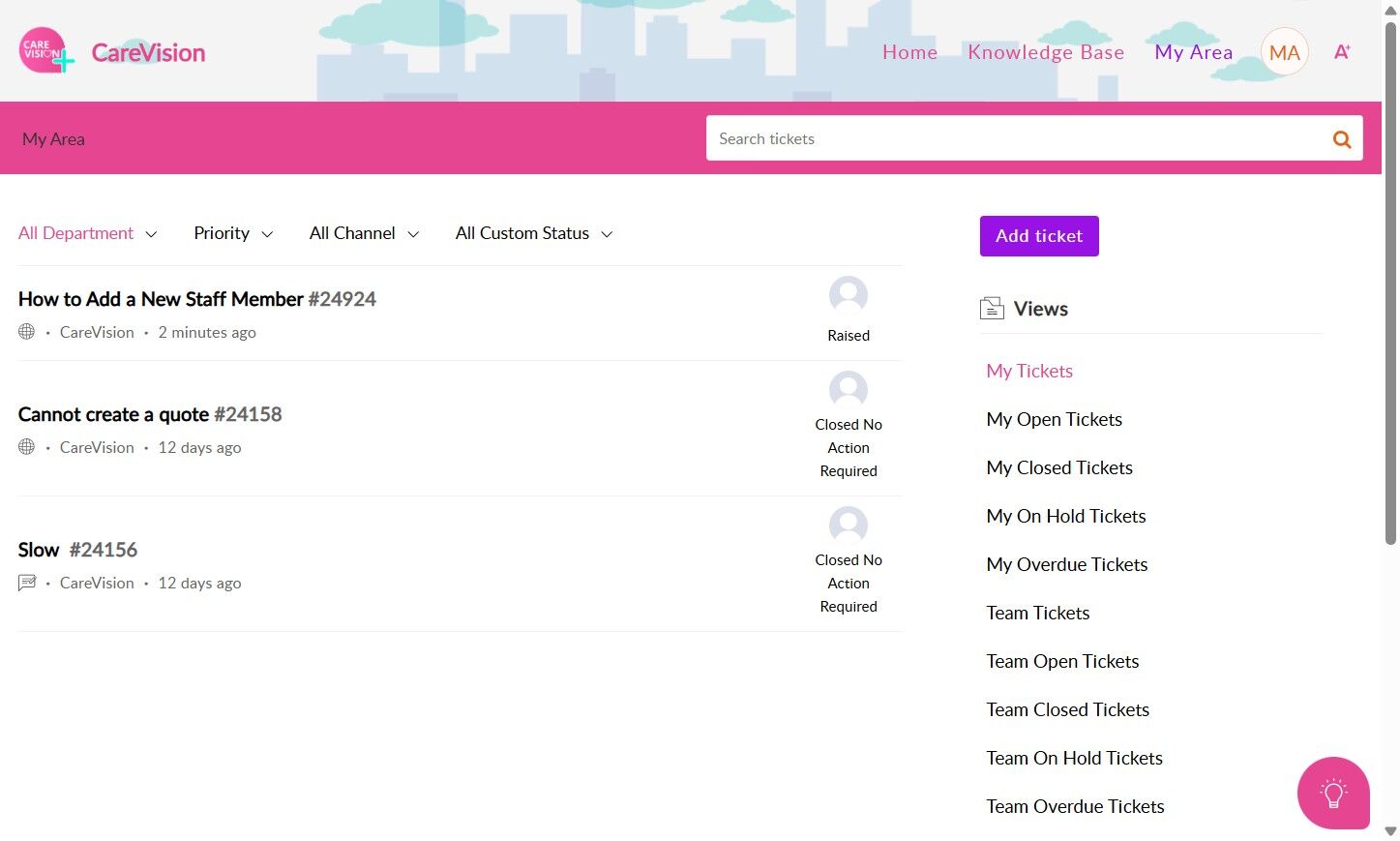Select the Team Open Tickets view
Screen dimensions: 1400x841
point(1062,661)
